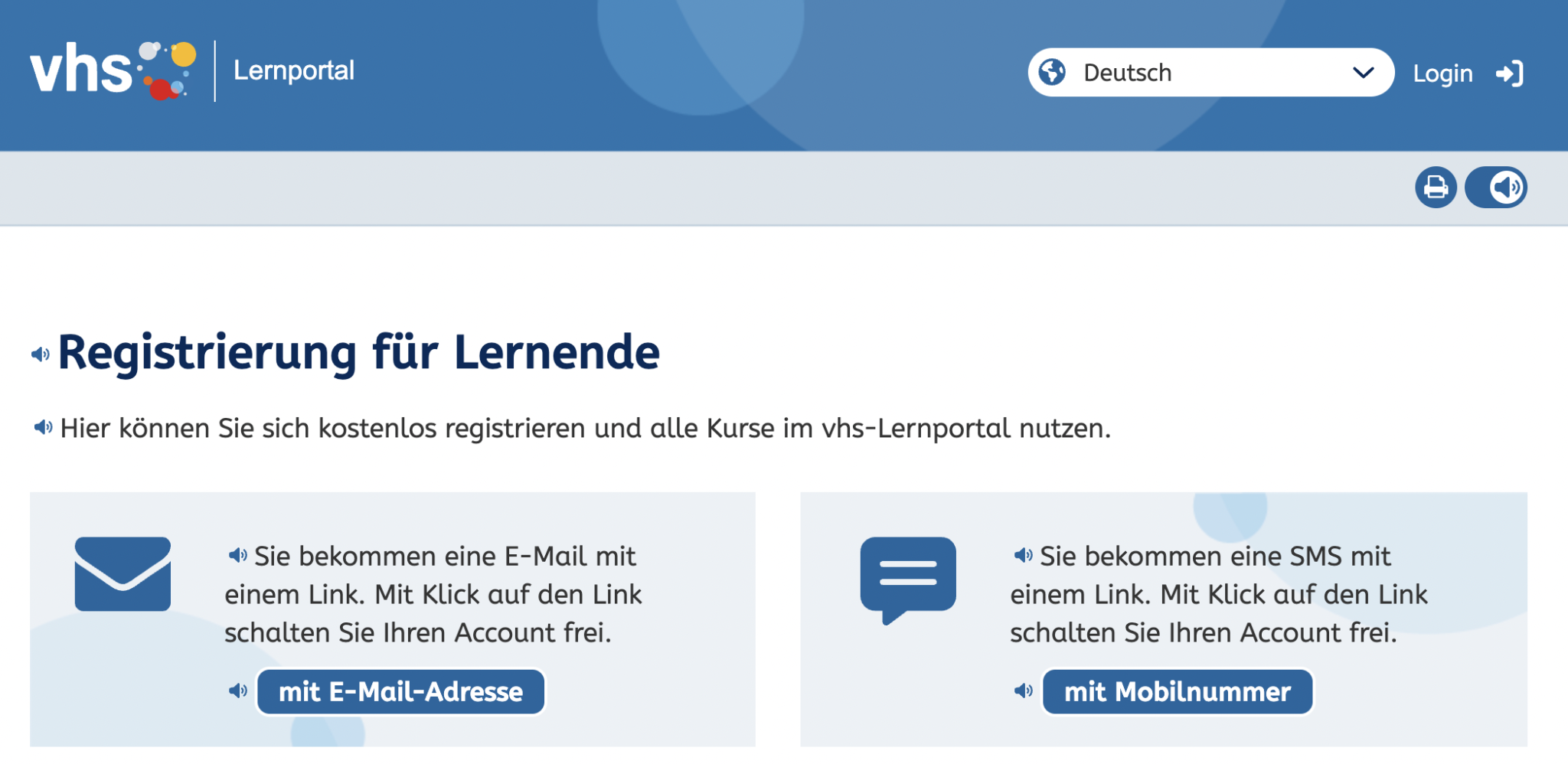The image size is (1568, 764).
Task: Play audio for the E-Mail description
Action: point(237,555)
